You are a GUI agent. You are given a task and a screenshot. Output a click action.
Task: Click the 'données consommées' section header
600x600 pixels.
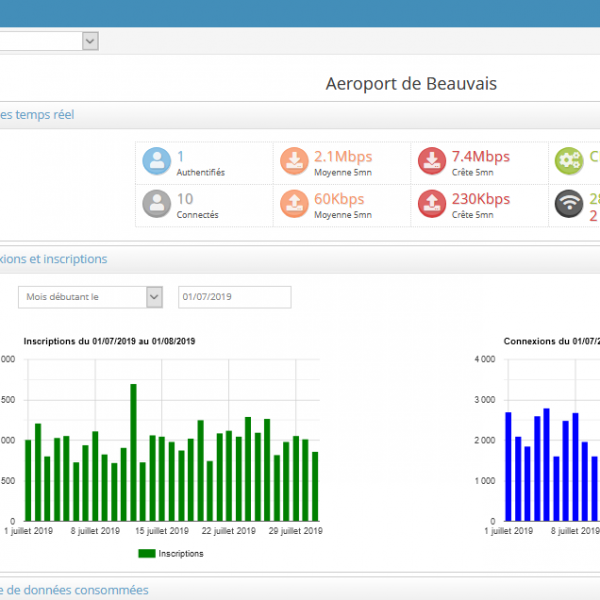(x=74, y=590)
